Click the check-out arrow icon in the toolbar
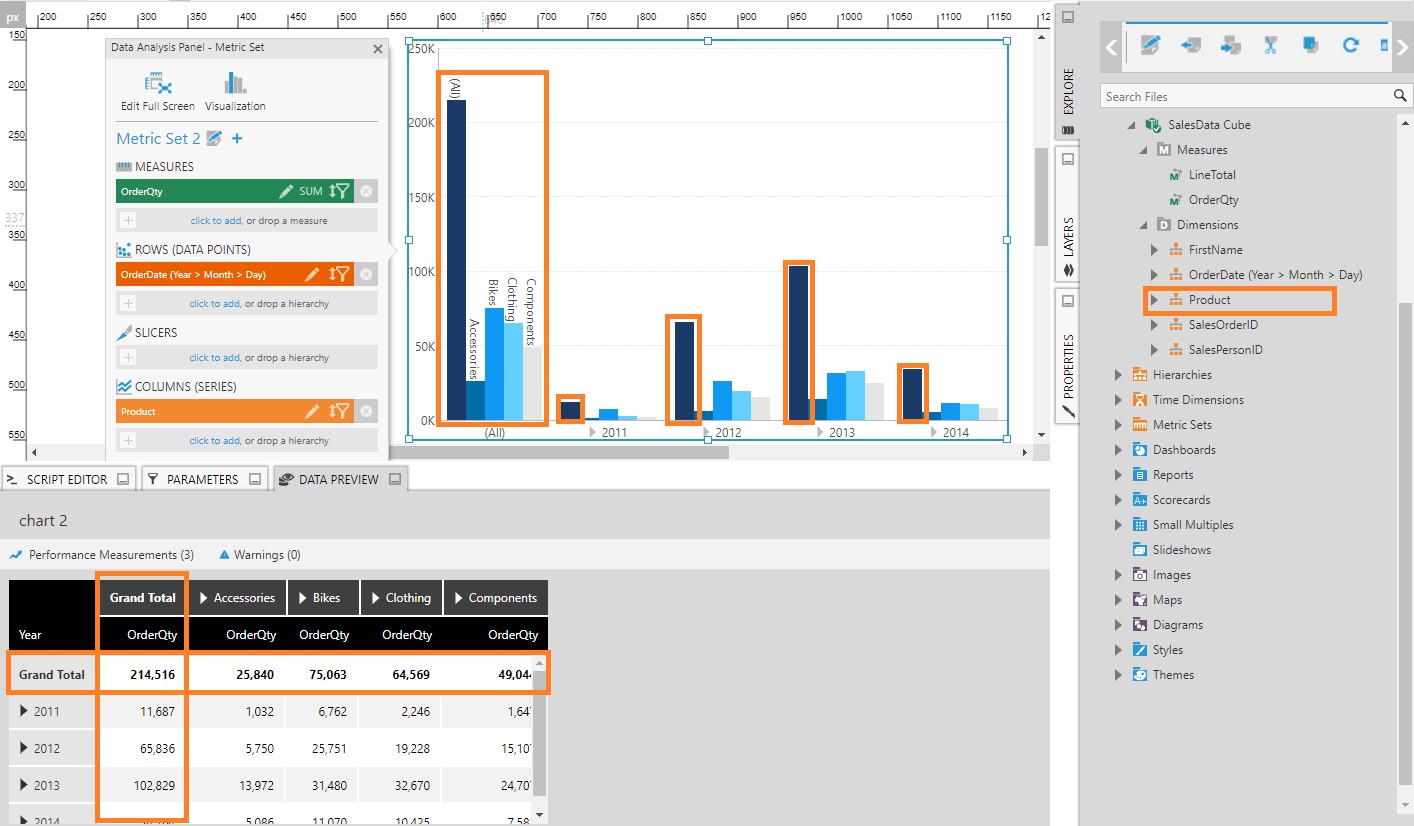Screen dimensions: 1414x826 1190,45
